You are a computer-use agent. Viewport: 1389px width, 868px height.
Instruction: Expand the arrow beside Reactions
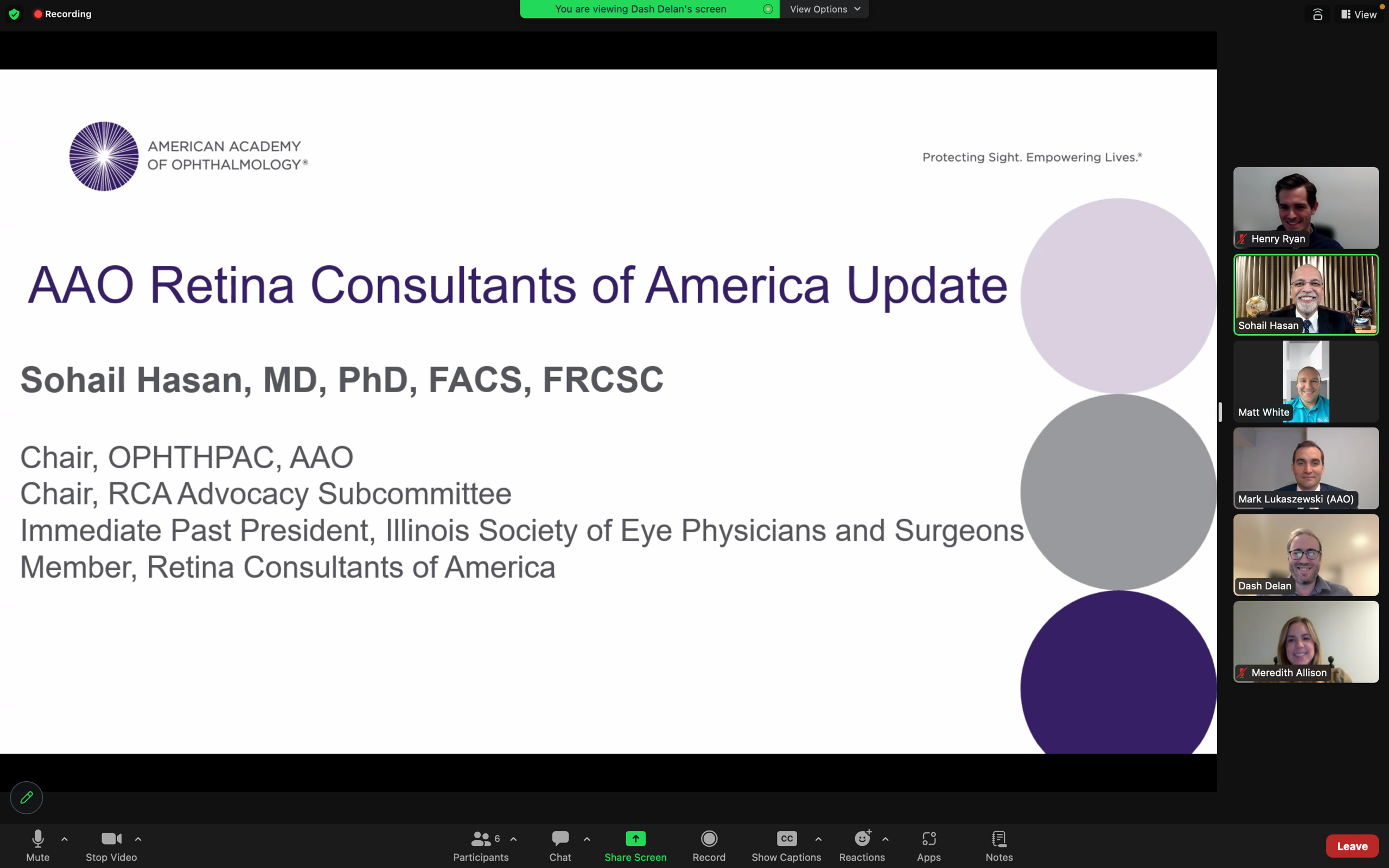coord(885,839)
